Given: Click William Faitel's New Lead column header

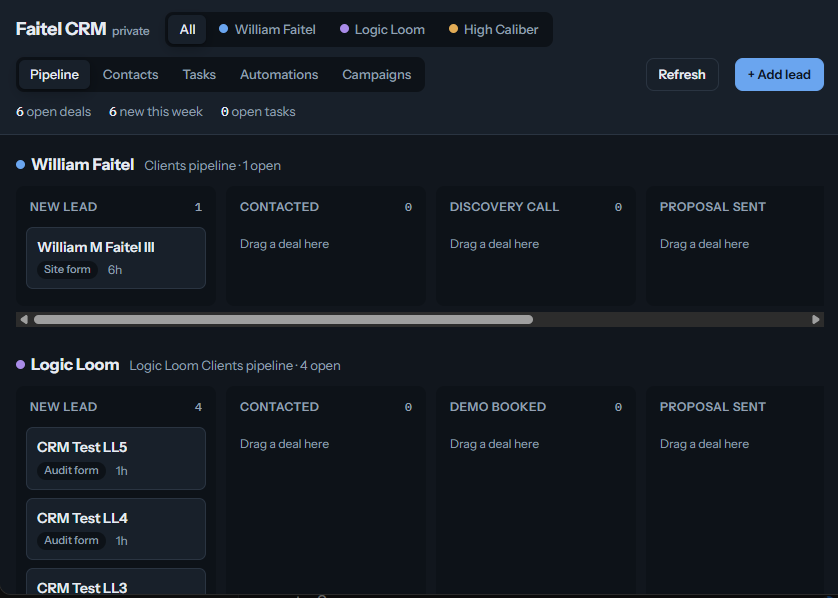Looking at the screenshot, I should (x=64, y=207).
